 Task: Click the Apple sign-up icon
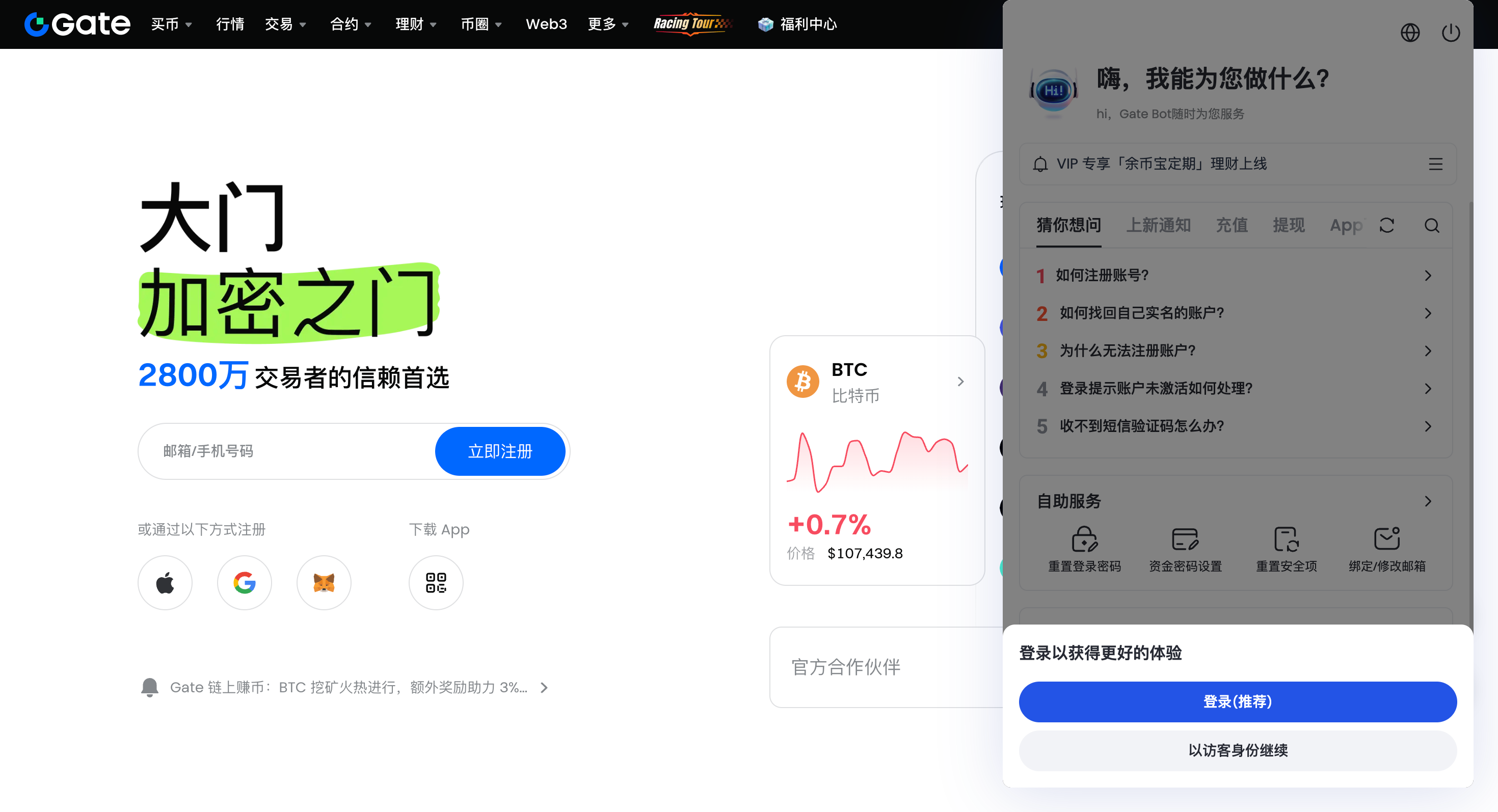(x=165, y=582)
